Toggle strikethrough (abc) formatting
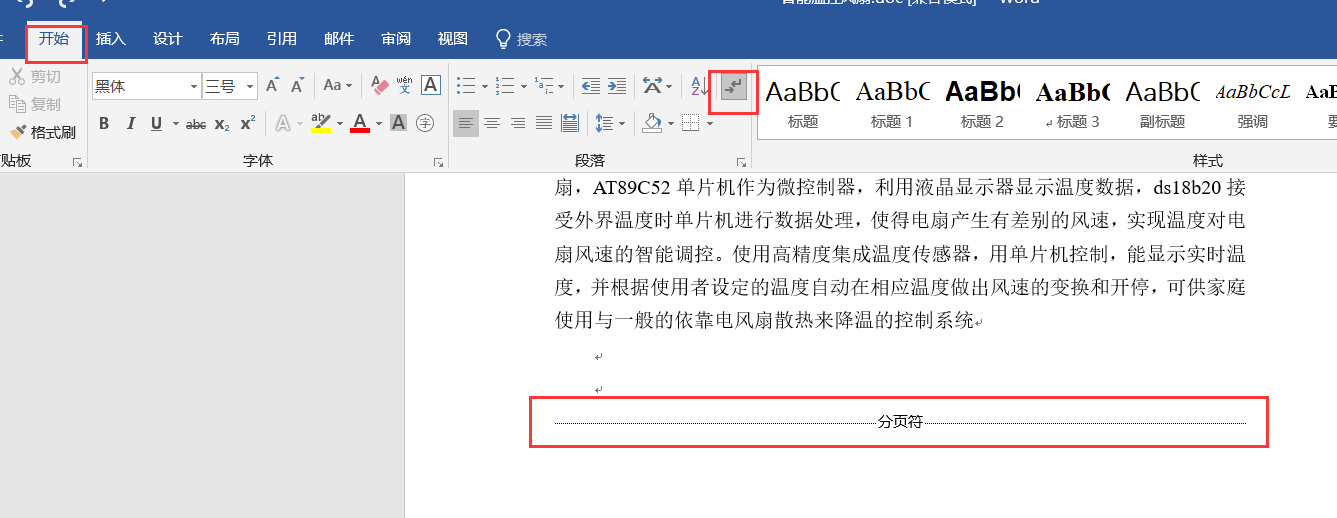Image resolution: width=1337 pixels, height=518 pixels. tap(196, 123)
